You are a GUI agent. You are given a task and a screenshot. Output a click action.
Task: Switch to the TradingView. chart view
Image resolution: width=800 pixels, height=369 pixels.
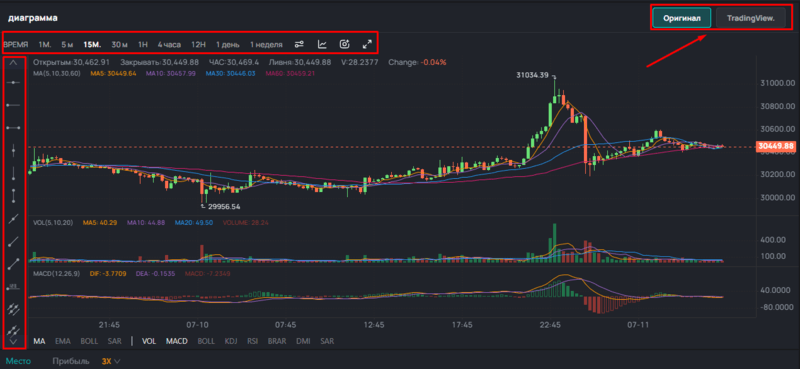(x=751, y=18)
